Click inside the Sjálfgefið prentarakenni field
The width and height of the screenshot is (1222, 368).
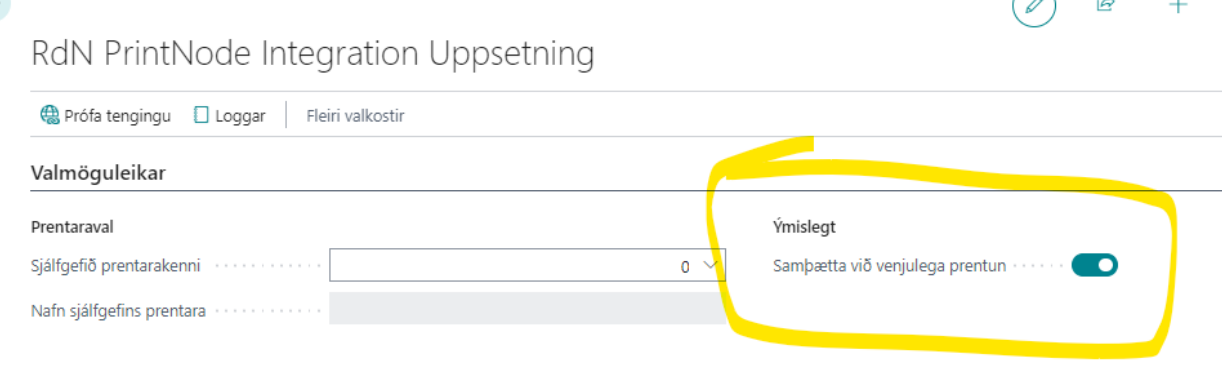527,265
